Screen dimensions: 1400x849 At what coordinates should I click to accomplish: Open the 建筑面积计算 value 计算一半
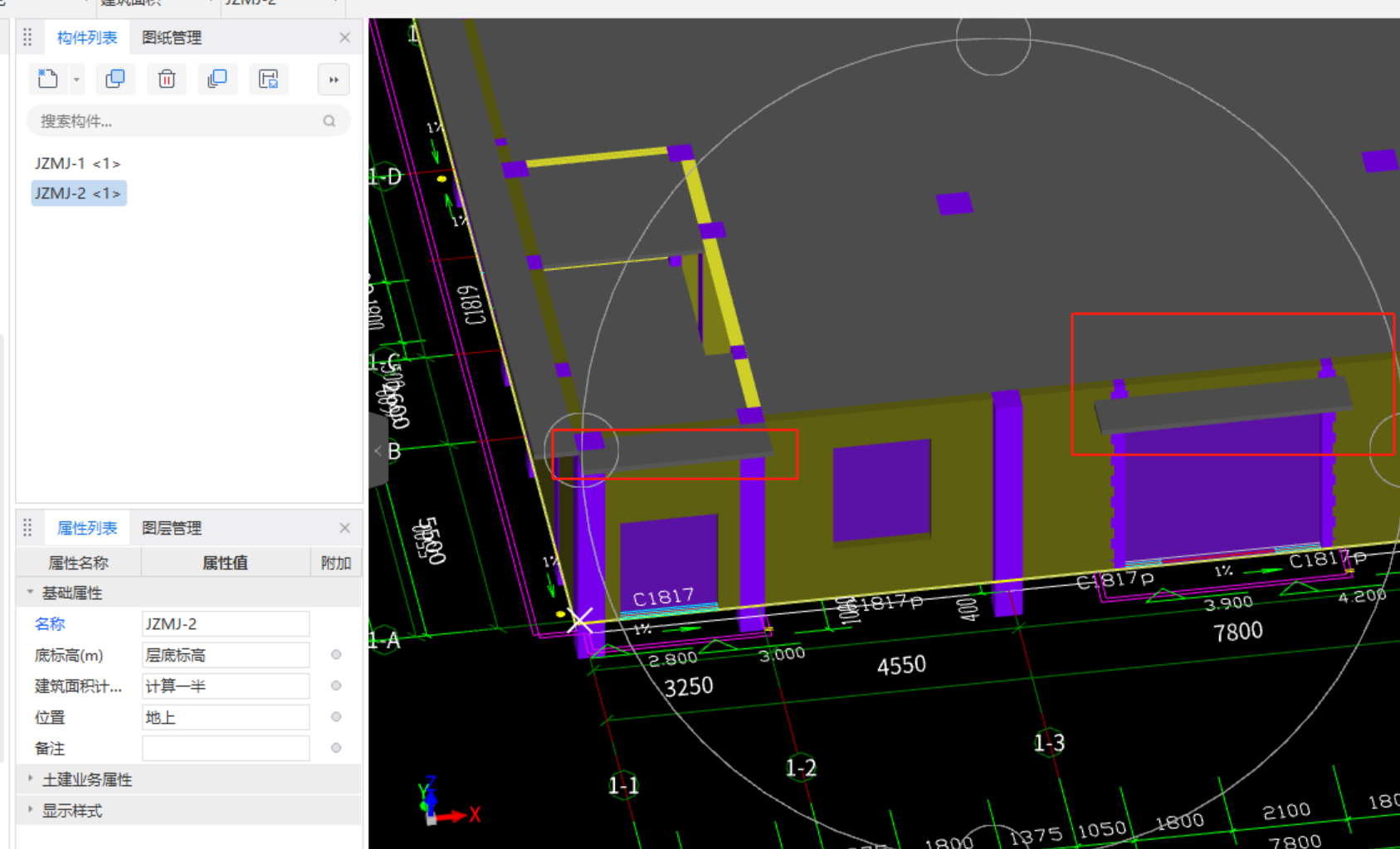[x=226, y=686]
